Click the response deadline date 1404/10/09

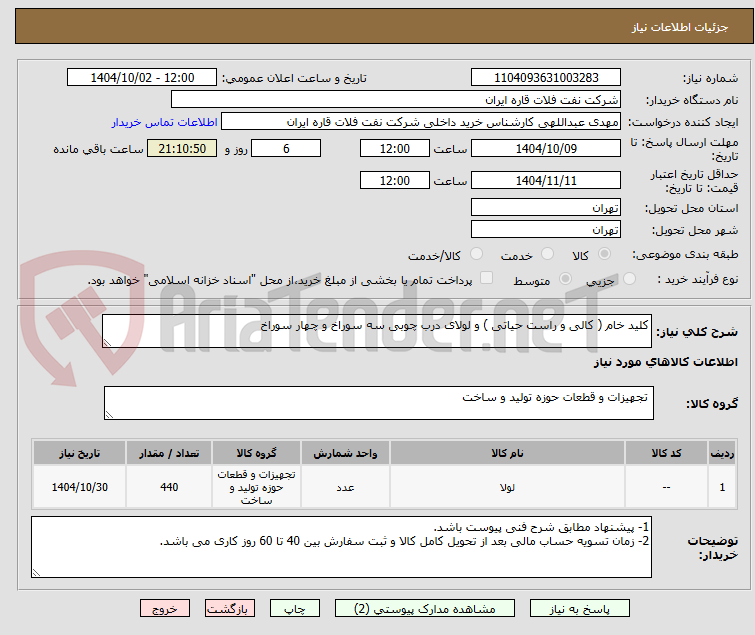(546, 148)
